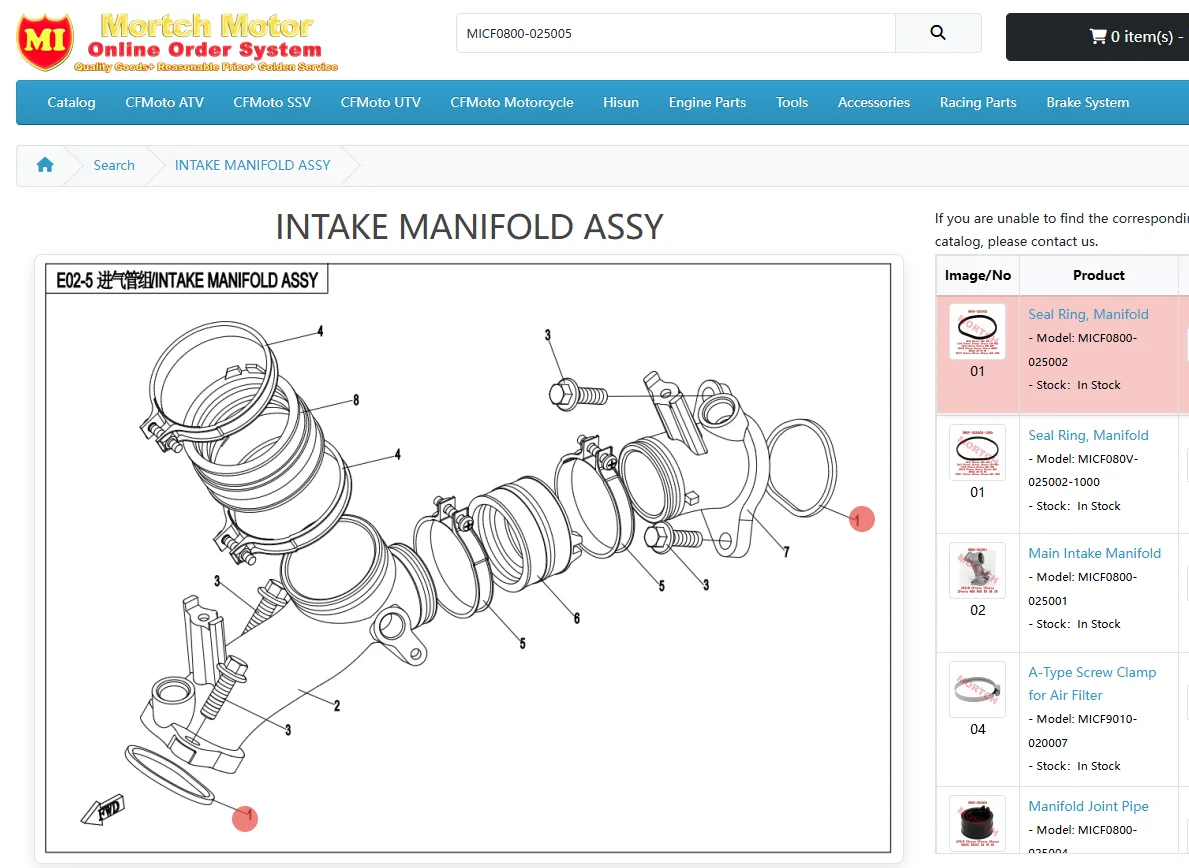This screenshot has height=868, width=1189.
Task: Click the home icon in breadcrumb
Action: (45, 165)
